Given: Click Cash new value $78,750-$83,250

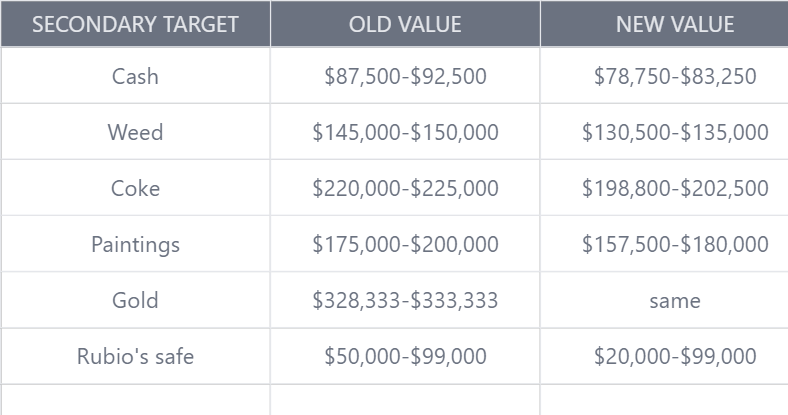Looking at the screenshot, I should click(x=675, y=76).
